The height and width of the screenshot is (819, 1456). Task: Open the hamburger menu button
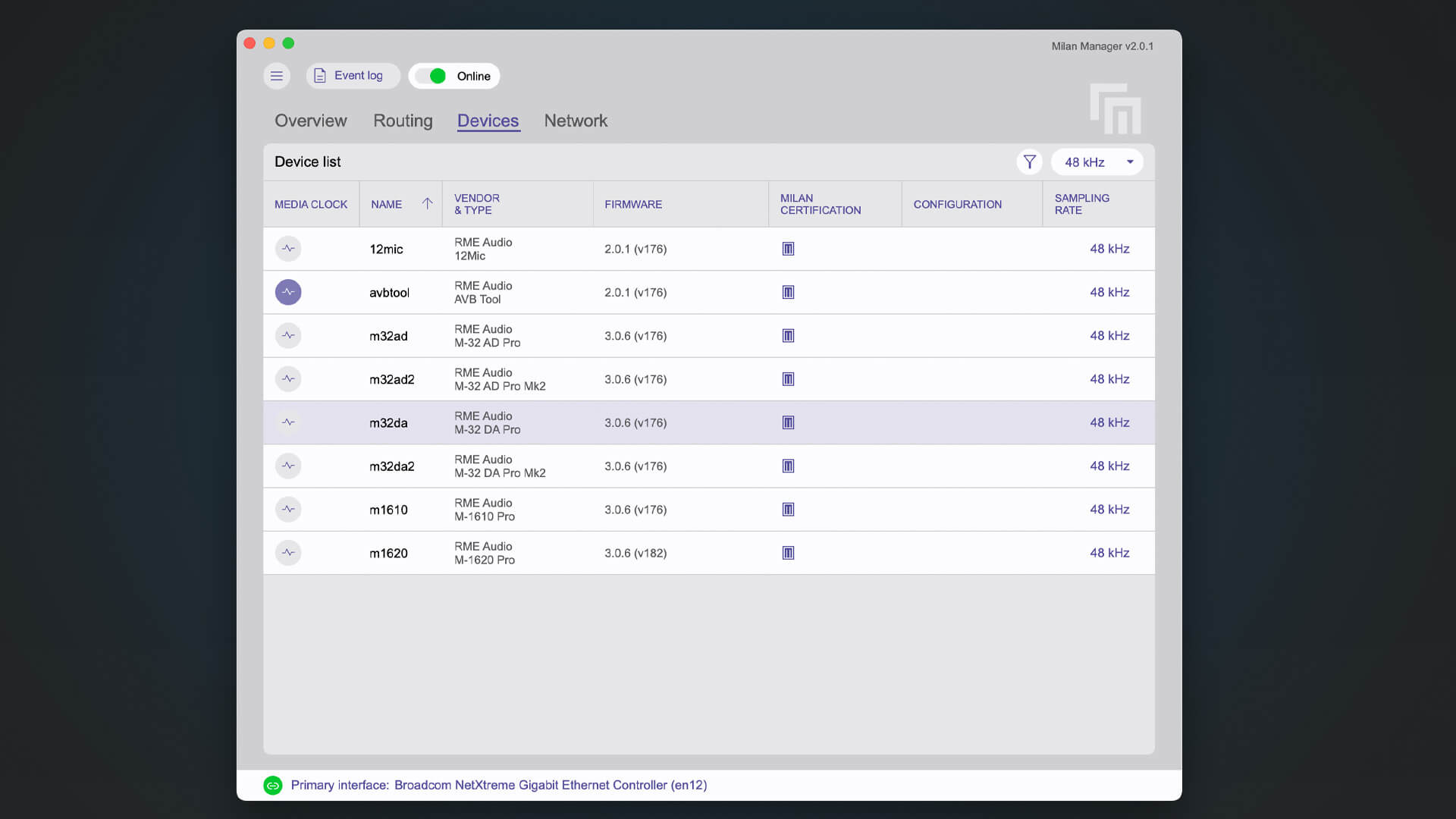click(x=277, y=76)
